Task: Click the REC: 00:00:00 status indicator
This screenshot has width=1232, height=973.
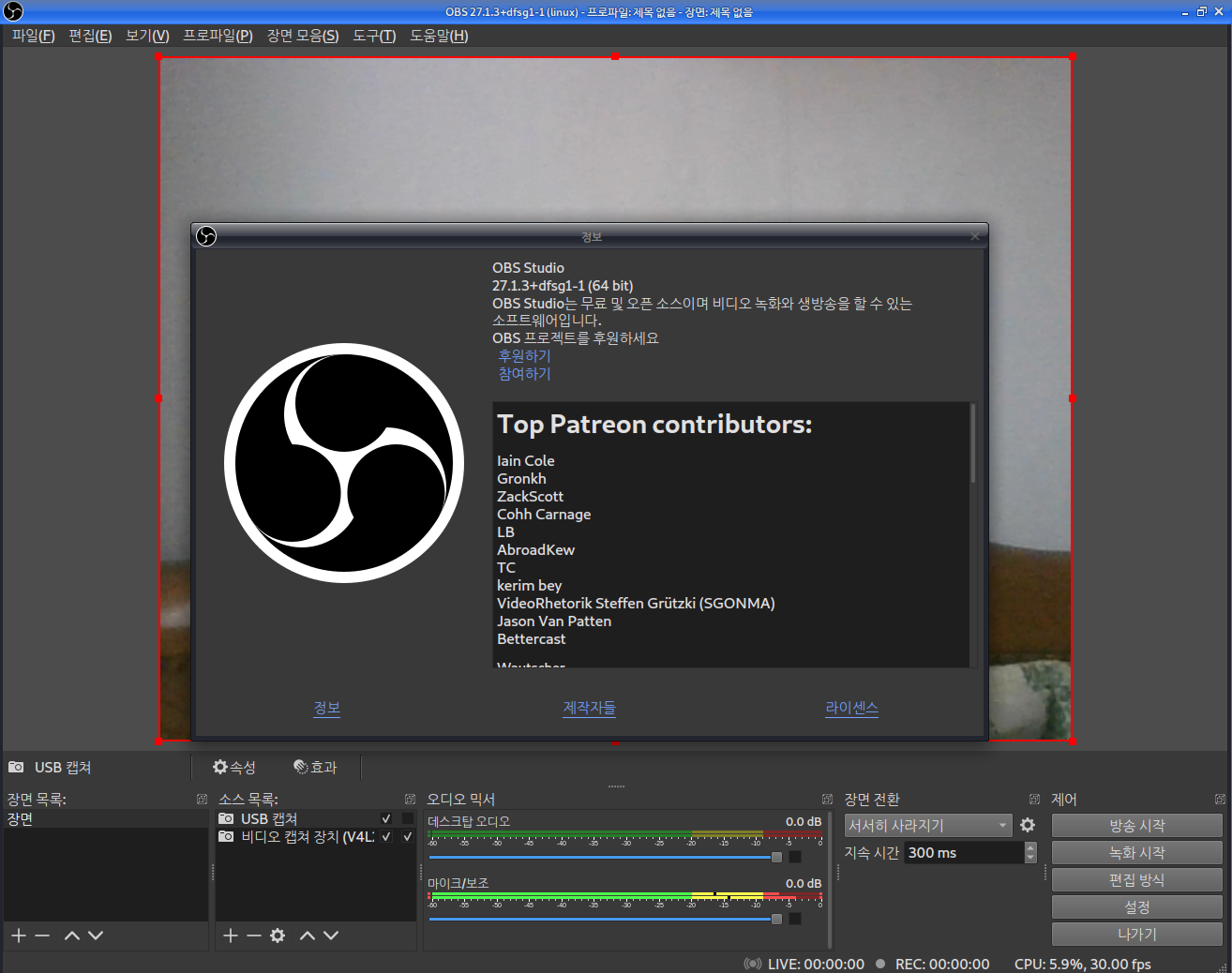Action: (932, 964)
